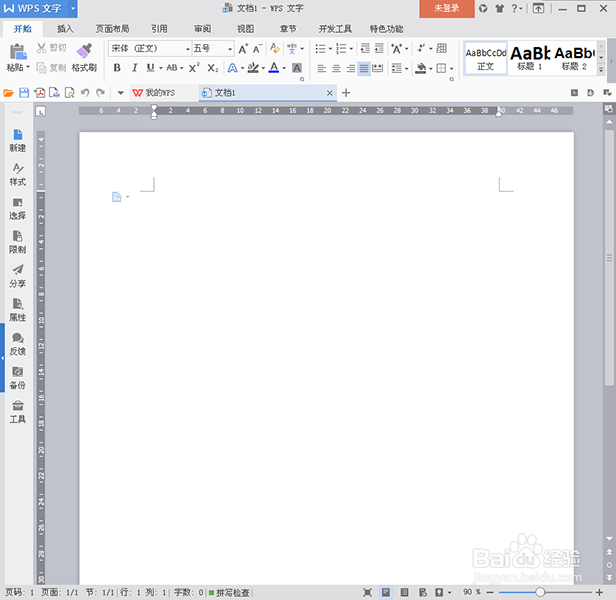
Task: Decrease paragraph indent icon
Action: [365, 48]
